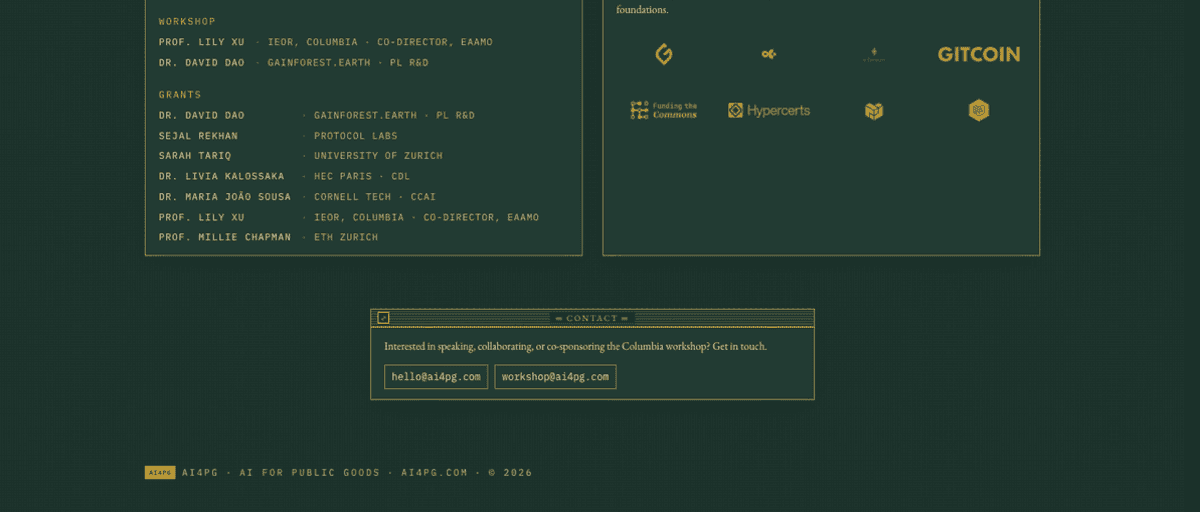The width and height of the screenshot is (1200, 512).
Task: Click the Ethereum diamond logo
Action: tap(874, 54)
